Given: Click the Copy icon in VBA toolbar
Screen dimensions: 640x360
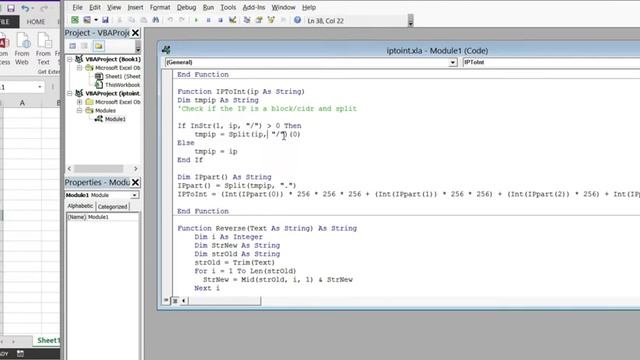Looking at the screenshot, I should click(132, 20).
